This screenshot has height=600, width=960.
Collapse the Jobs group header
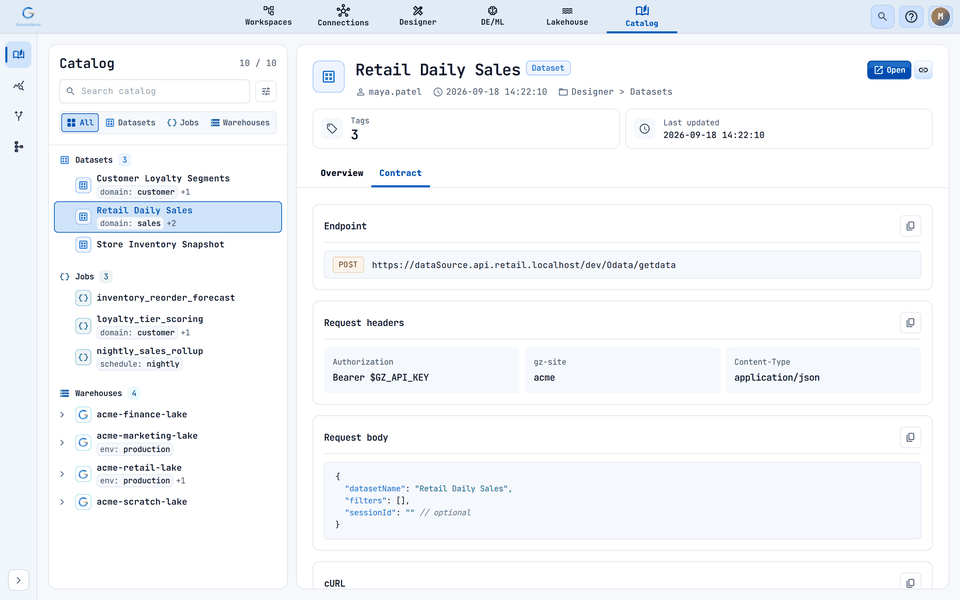[85, 277]
